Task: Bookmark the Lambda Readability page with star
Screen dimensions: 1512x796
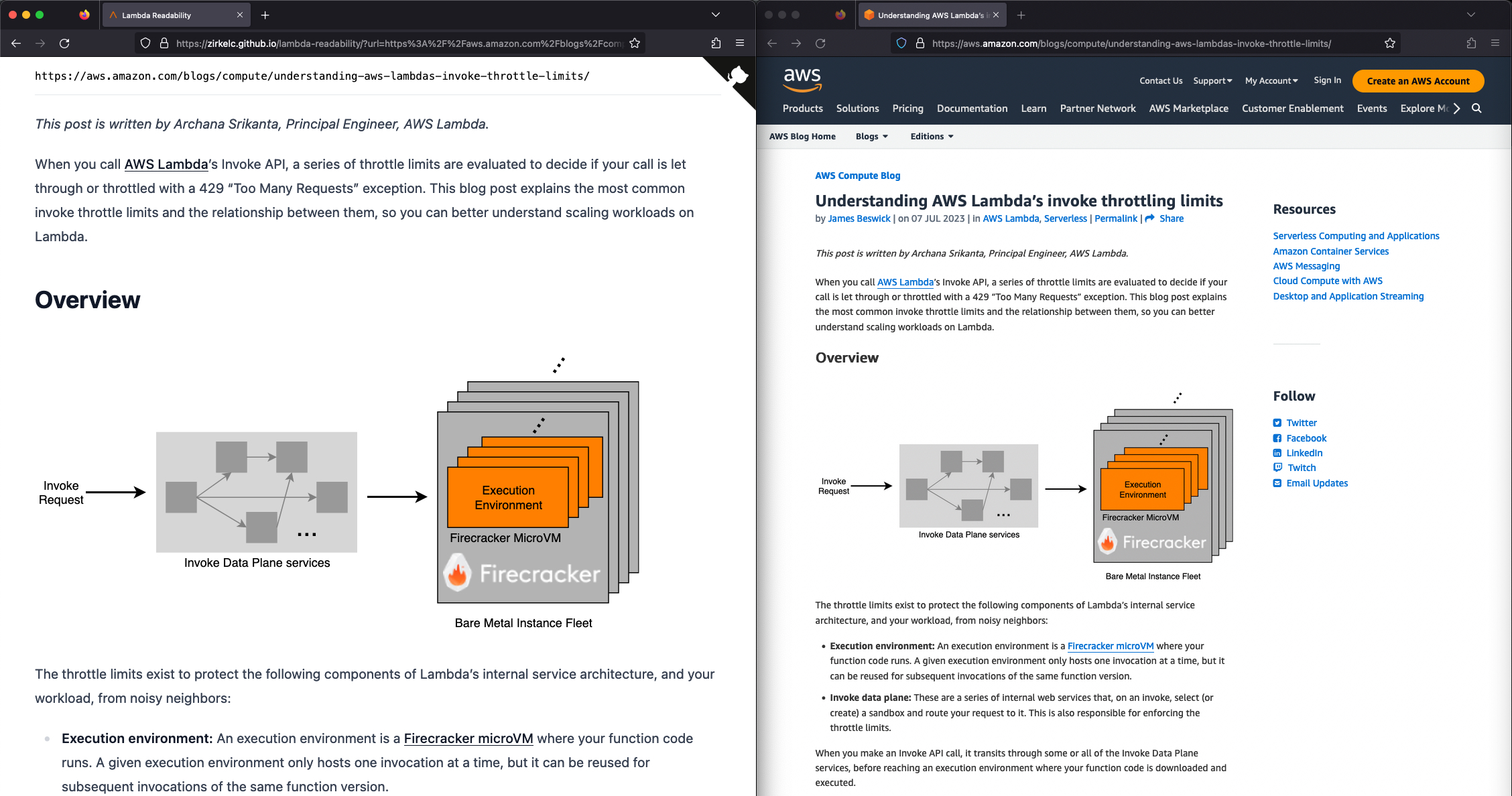Action: [635, 44]
